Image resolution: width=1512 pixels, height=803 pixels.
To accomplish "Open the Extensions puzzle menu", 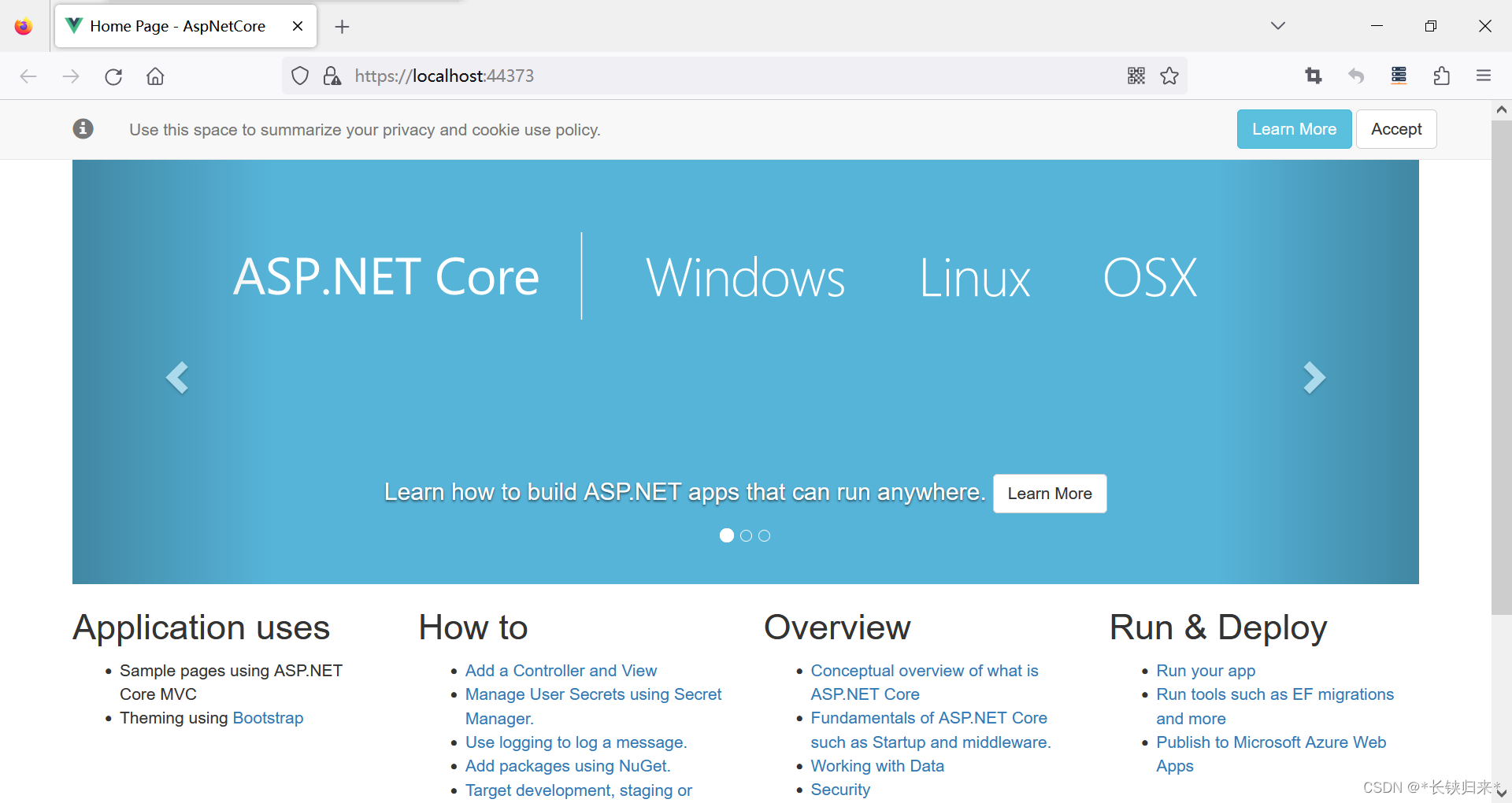I will point(1441,76).
